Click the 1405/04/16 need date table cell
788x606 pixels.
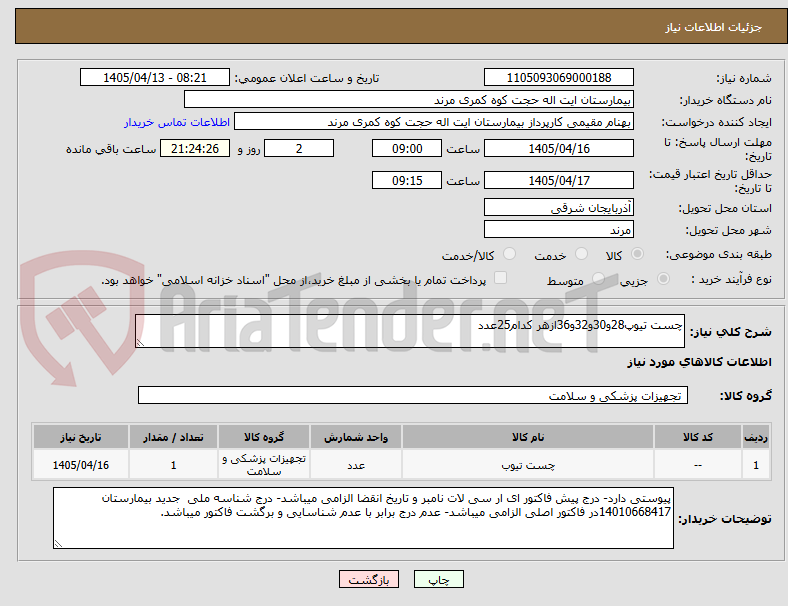pos(81,465)
